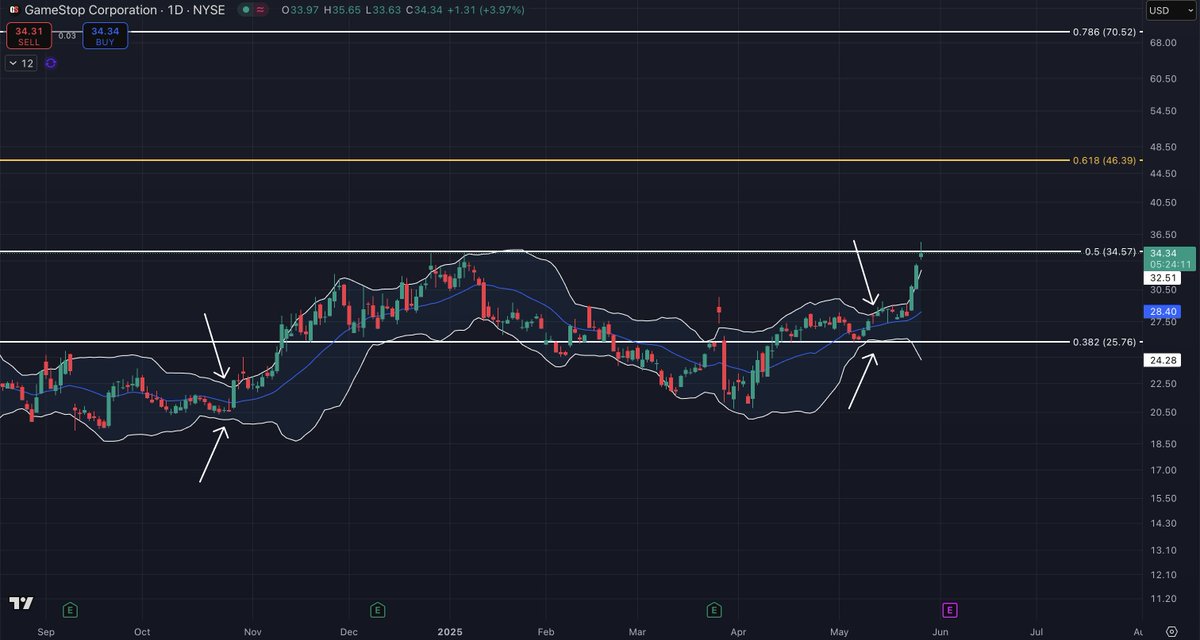Click the H35.65 high value
Viewport: 1200px width, 640px height.
[x=341, y=10]
